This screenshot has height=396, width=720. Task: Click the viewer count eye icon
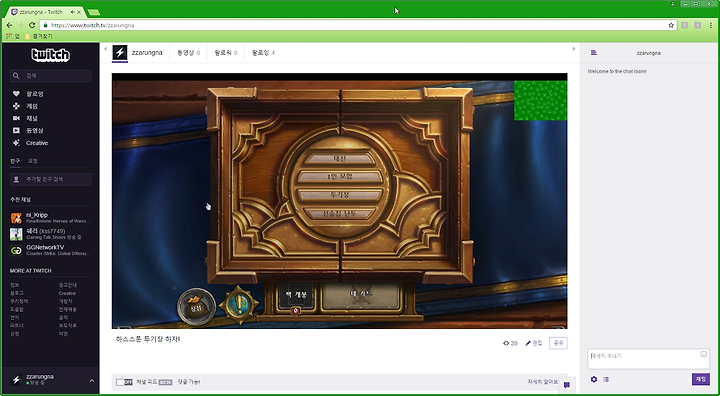(x=506, y=343)
